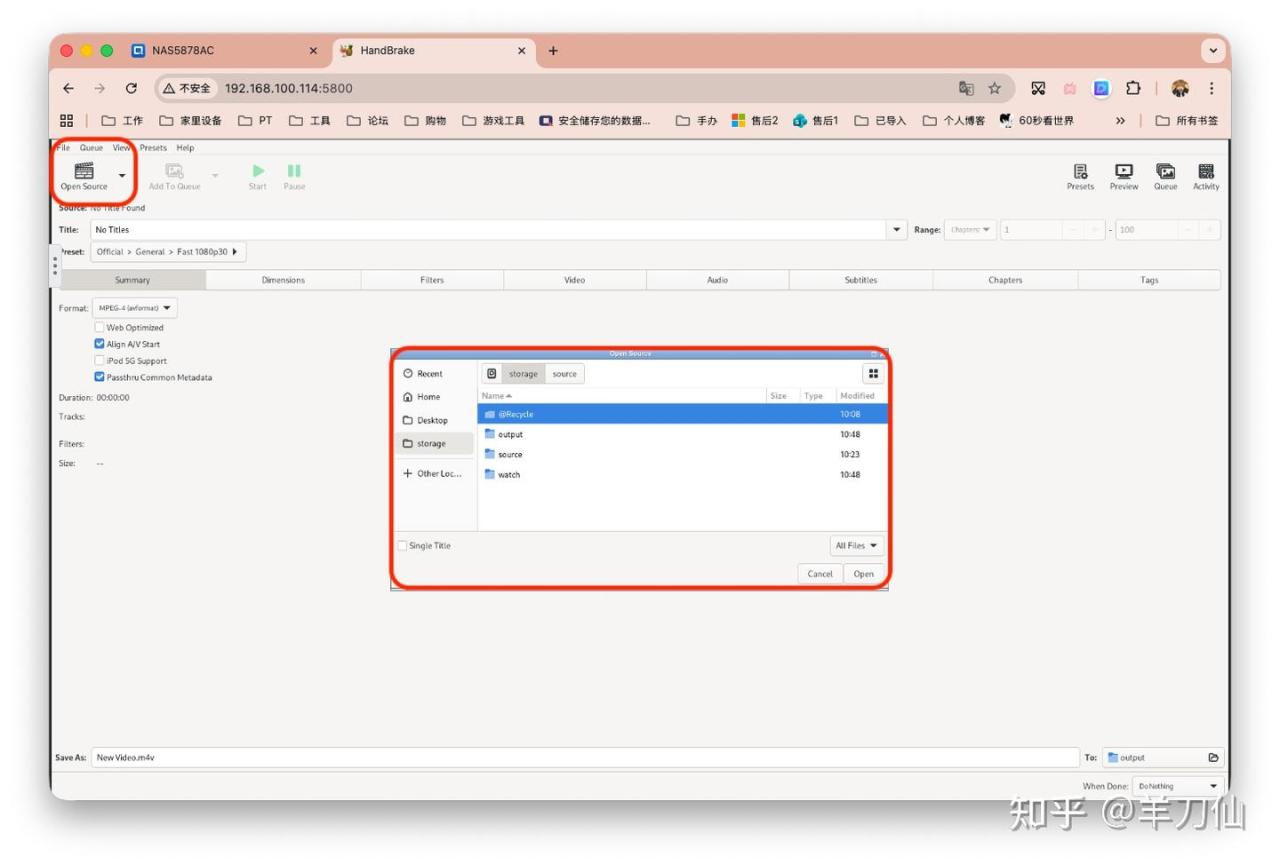Open the Activity log icon
Screen dimensions: 1280x865
pyautogui.click(x=1205, y=172)
